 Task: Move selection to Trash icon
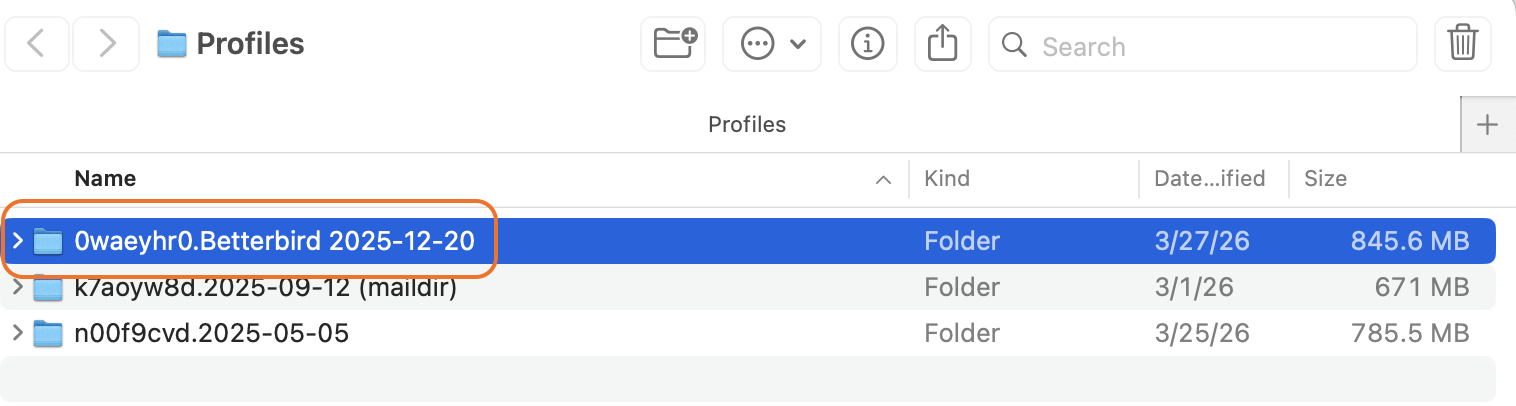pos(1462,44)
